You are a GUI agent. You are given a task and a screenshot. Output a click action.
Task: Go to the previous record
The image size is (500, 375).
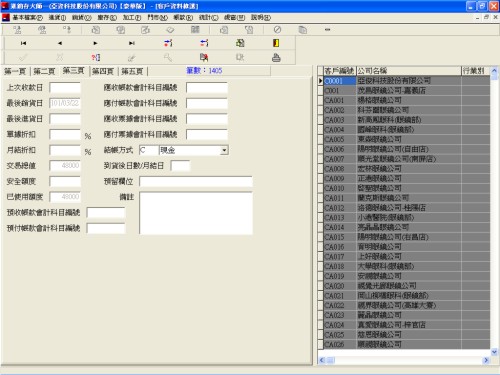pyautogui.click(x=60, y=43)
